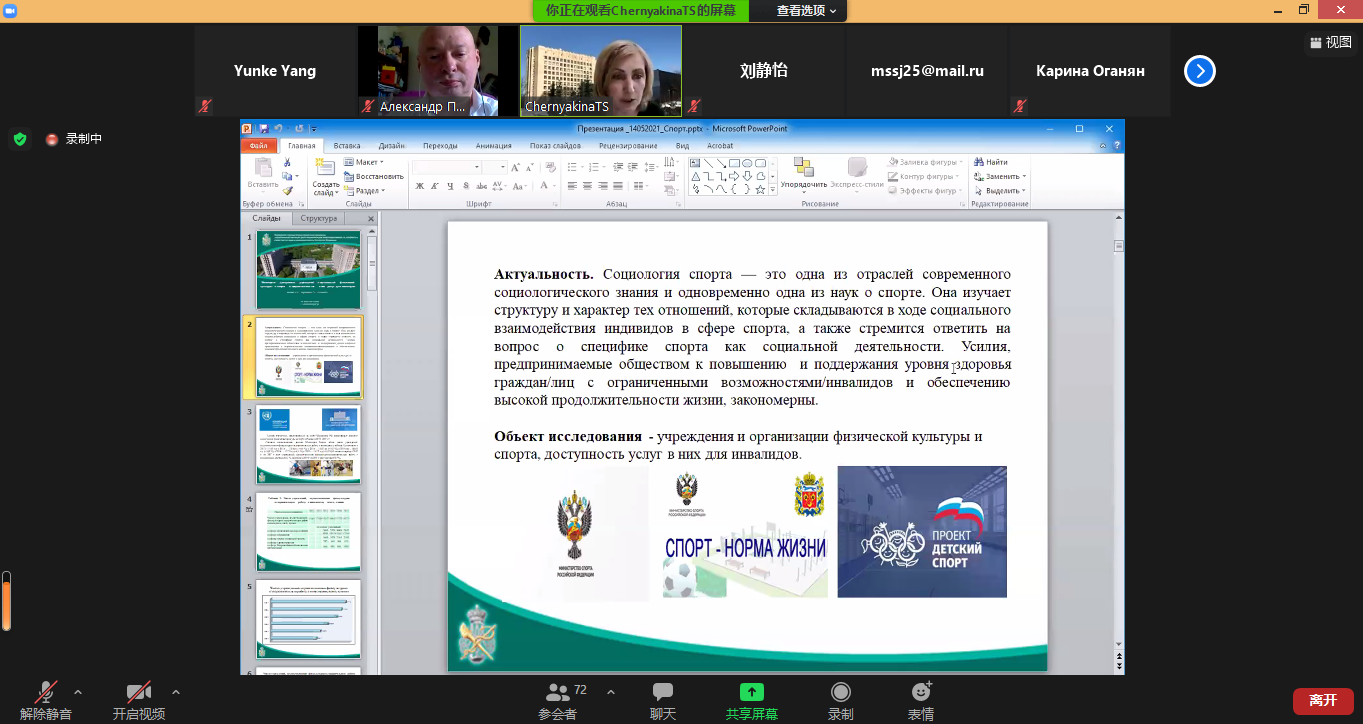Center text in Абзац group

click(587, 186)
